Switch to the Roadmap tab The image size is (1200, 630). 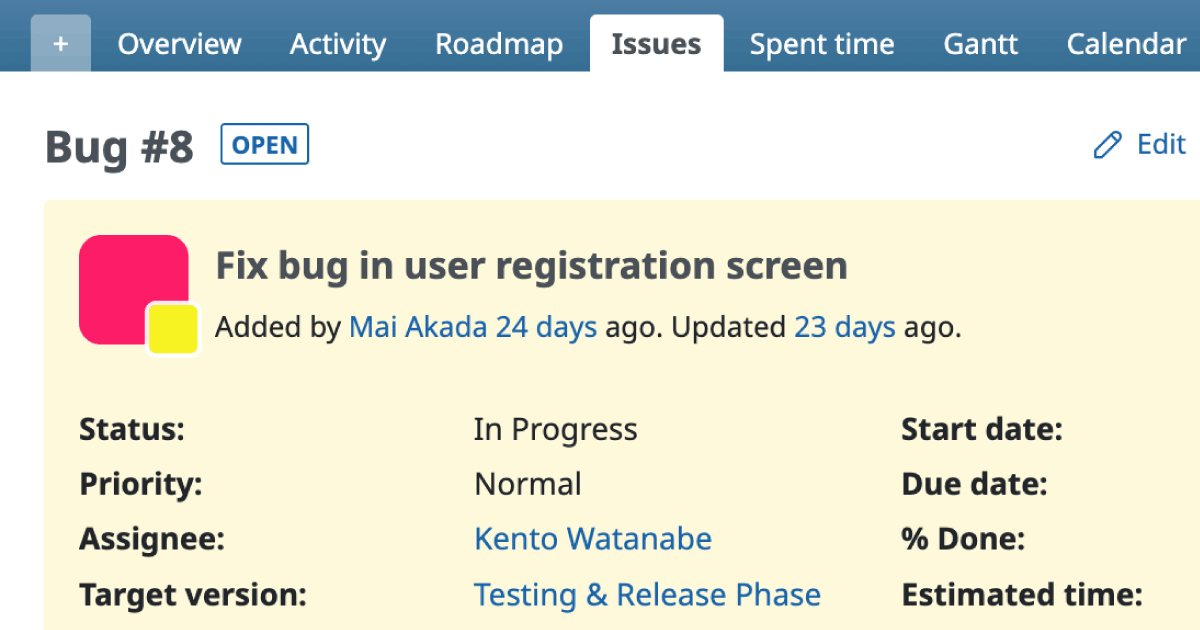498,44
